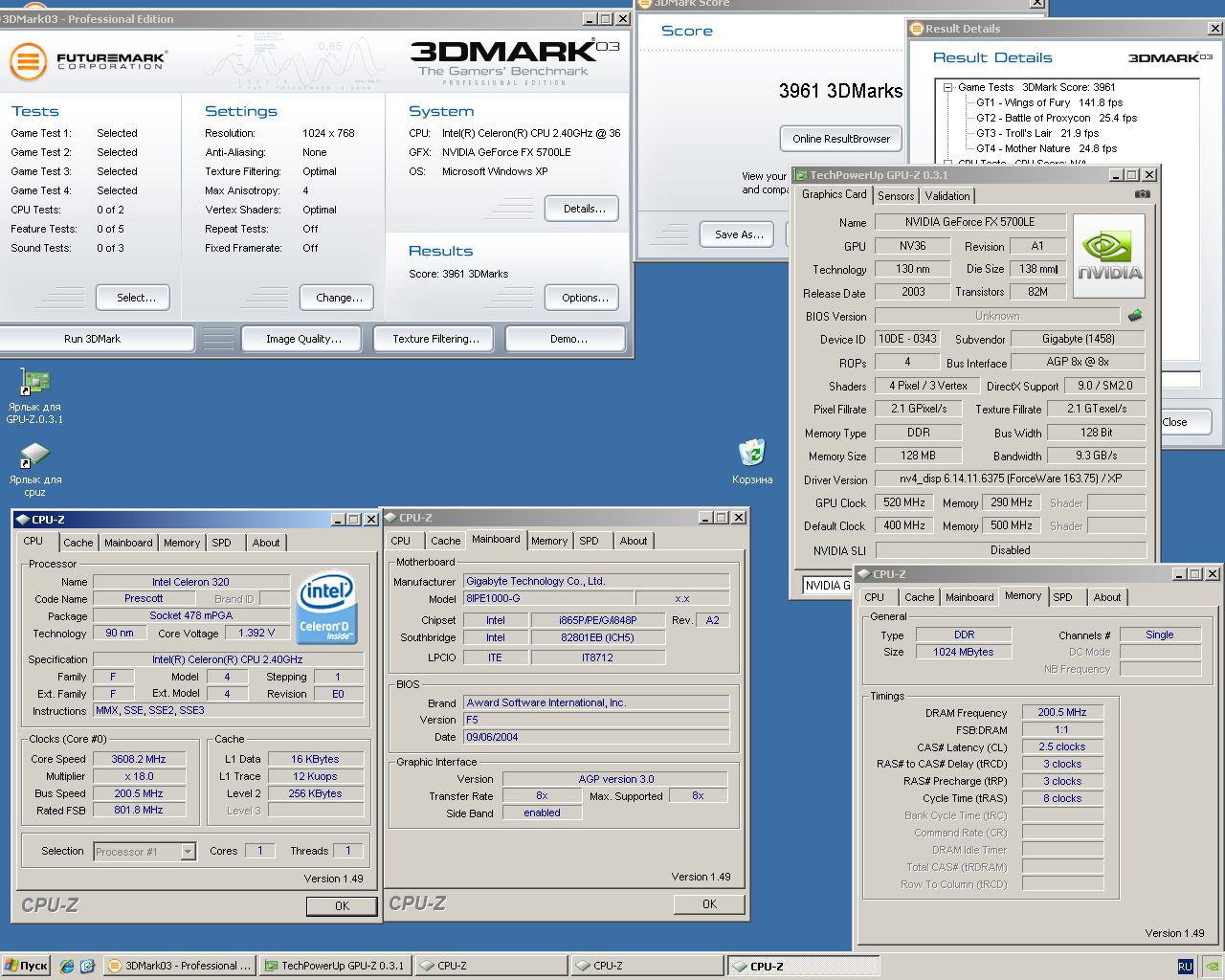Click the Driver Version field in GPU-Z

(x=1011, y=479)
